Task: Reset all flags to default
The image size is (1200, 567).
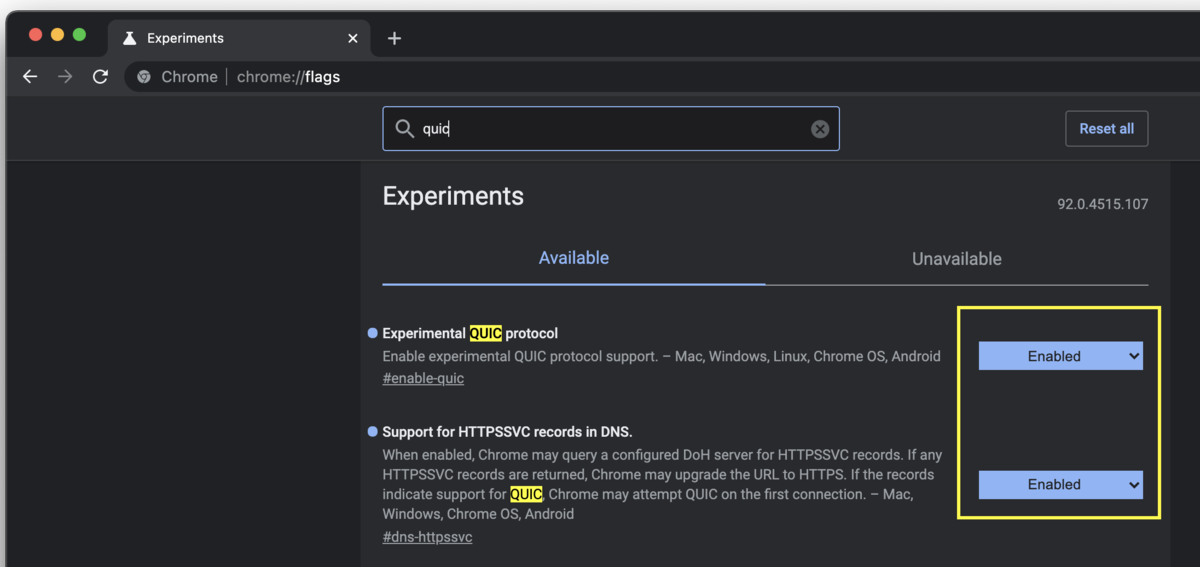Action: (1107, 129)
